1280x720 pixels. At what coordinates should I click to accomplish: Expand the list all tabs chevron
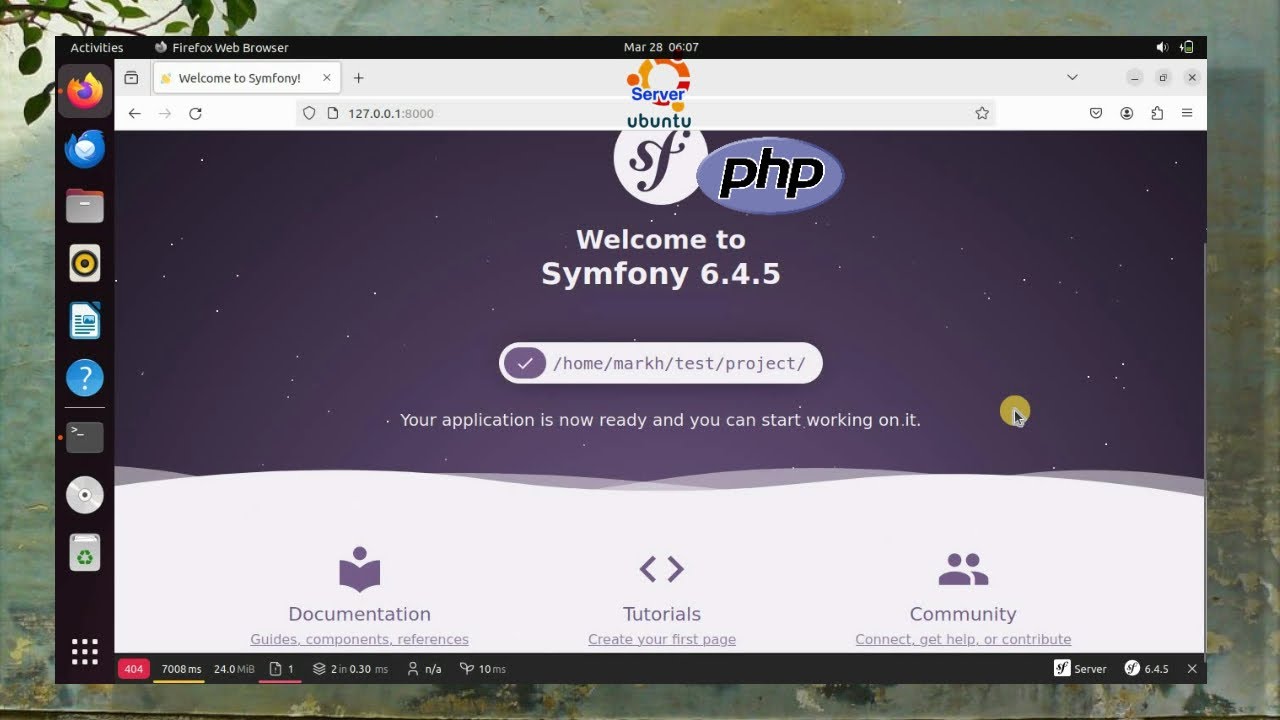coord(1072,78)
